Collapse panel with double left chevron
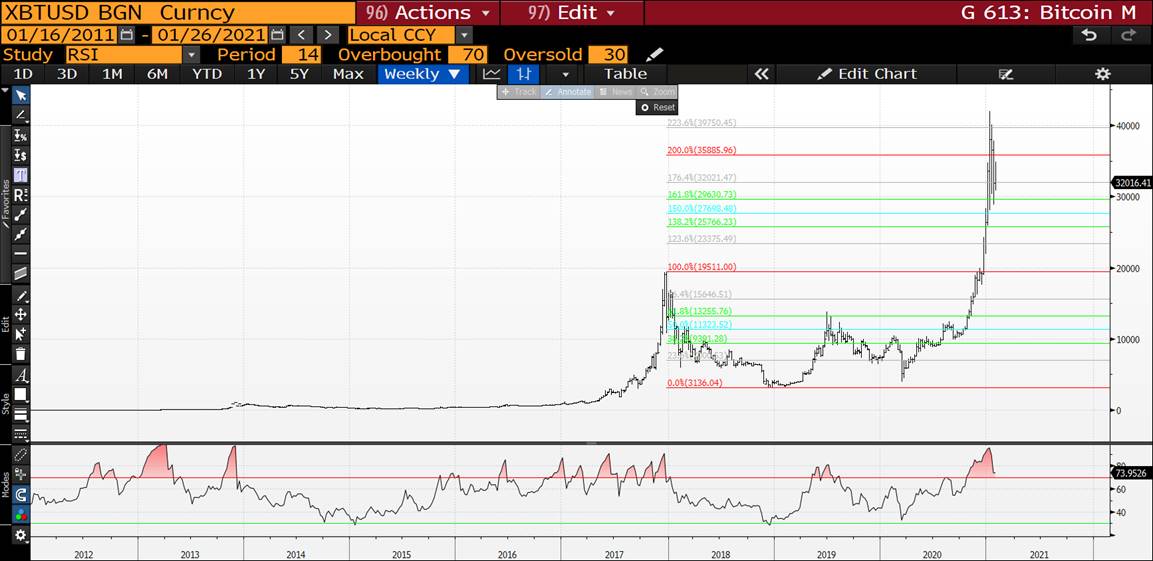Image resolution: width=1153 pixels, height=561 pixels. [762, 74]
